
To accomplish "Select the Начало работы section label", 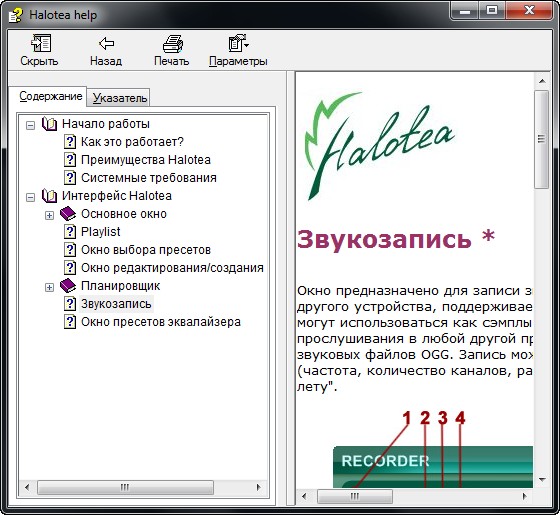I will (106, 124).
